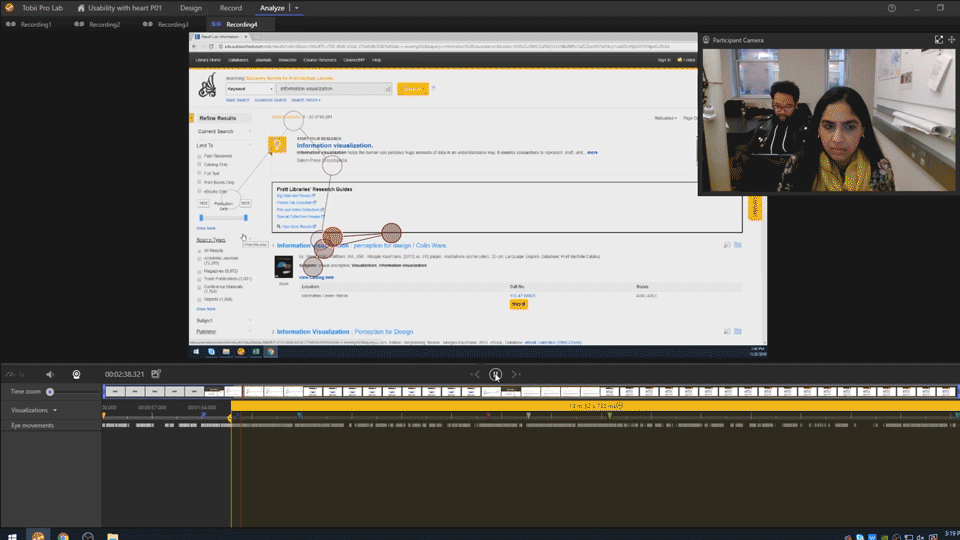960x540 pixels.
Task: Open the Recording2 tab
Action: click(98, 24)
